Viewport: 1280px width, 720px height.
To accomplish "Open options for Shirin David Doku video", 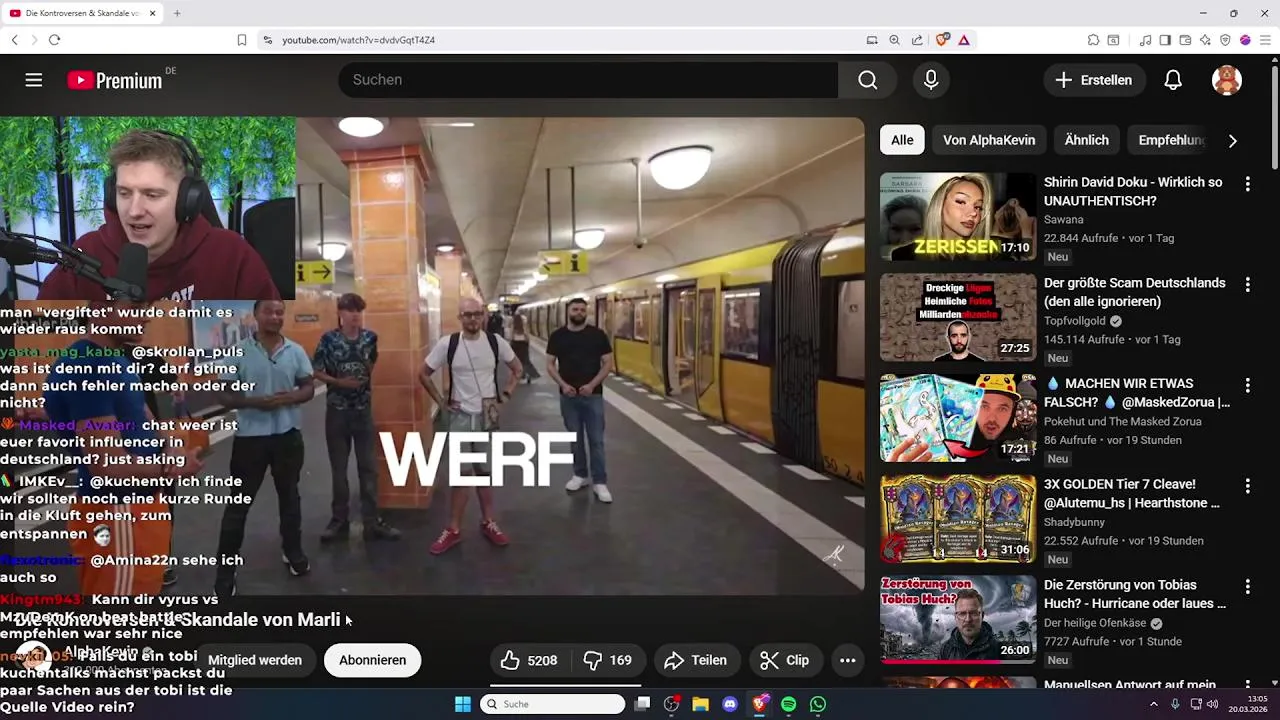I will click(1247, 184).
